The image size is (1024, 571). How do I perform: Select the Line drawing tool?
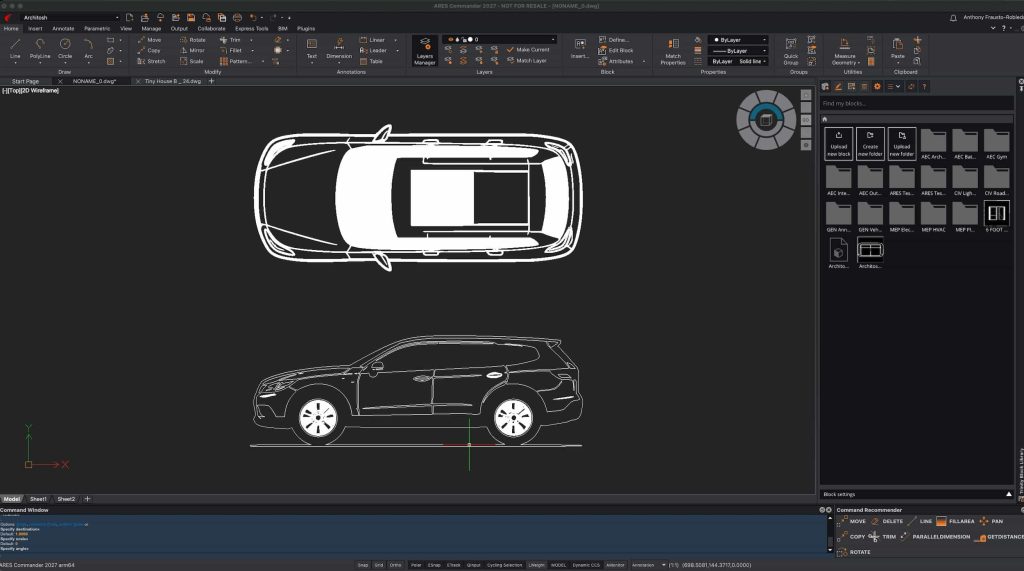coord(15,48)
